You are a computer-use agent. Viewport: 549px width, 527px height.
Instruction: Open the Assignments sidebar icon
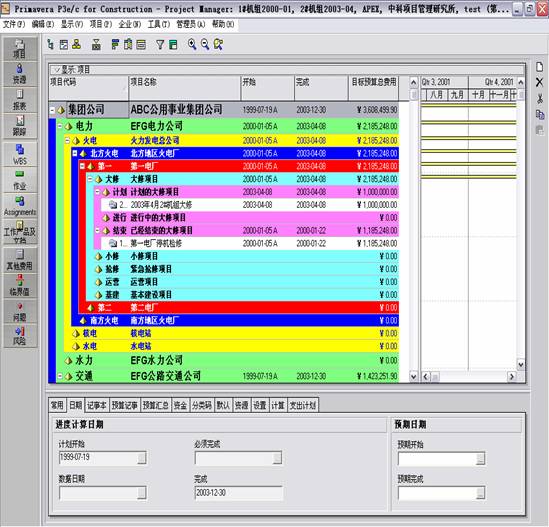(20, 206)
